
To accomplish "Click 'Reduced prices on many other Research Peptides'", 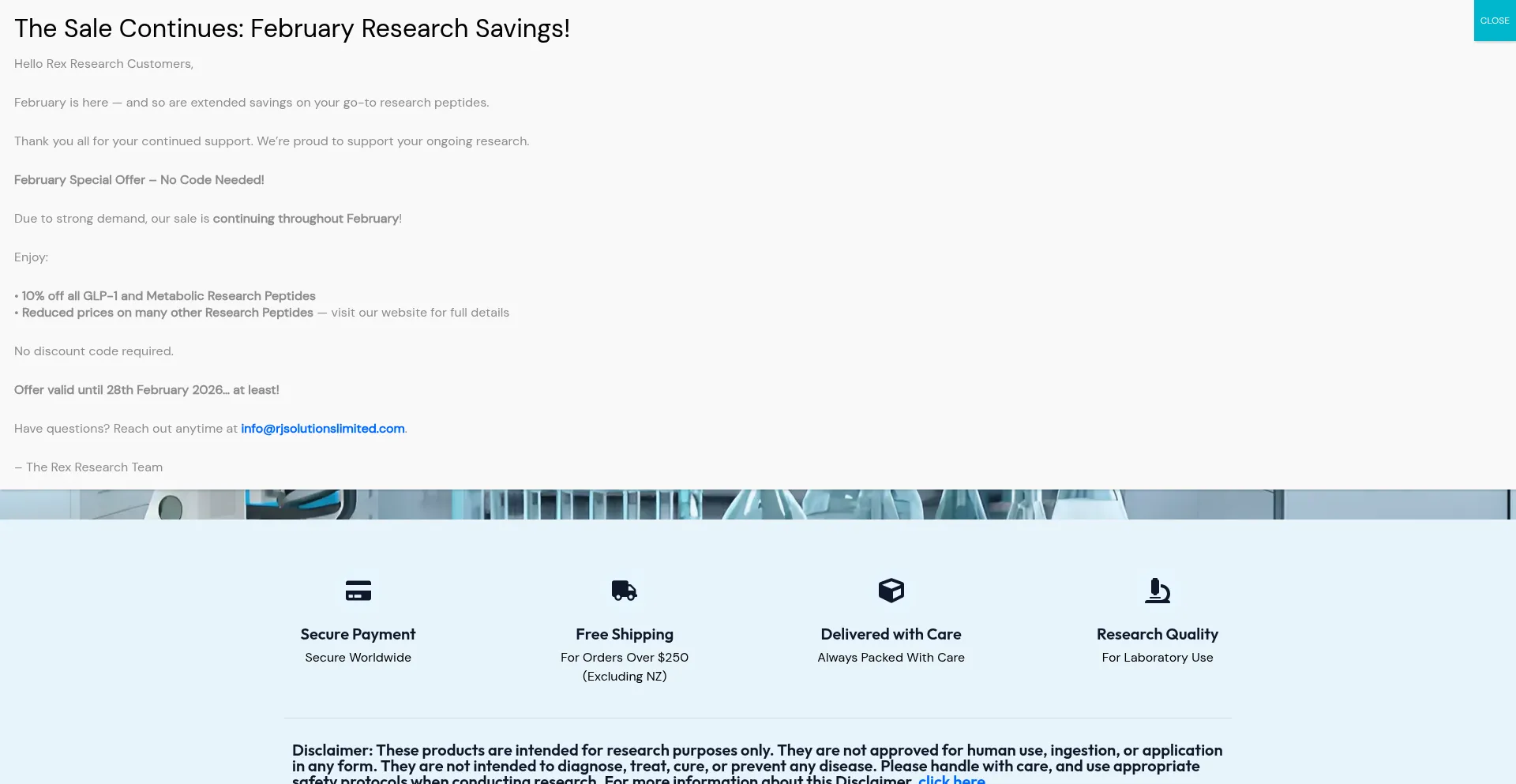I will [167, 313].
